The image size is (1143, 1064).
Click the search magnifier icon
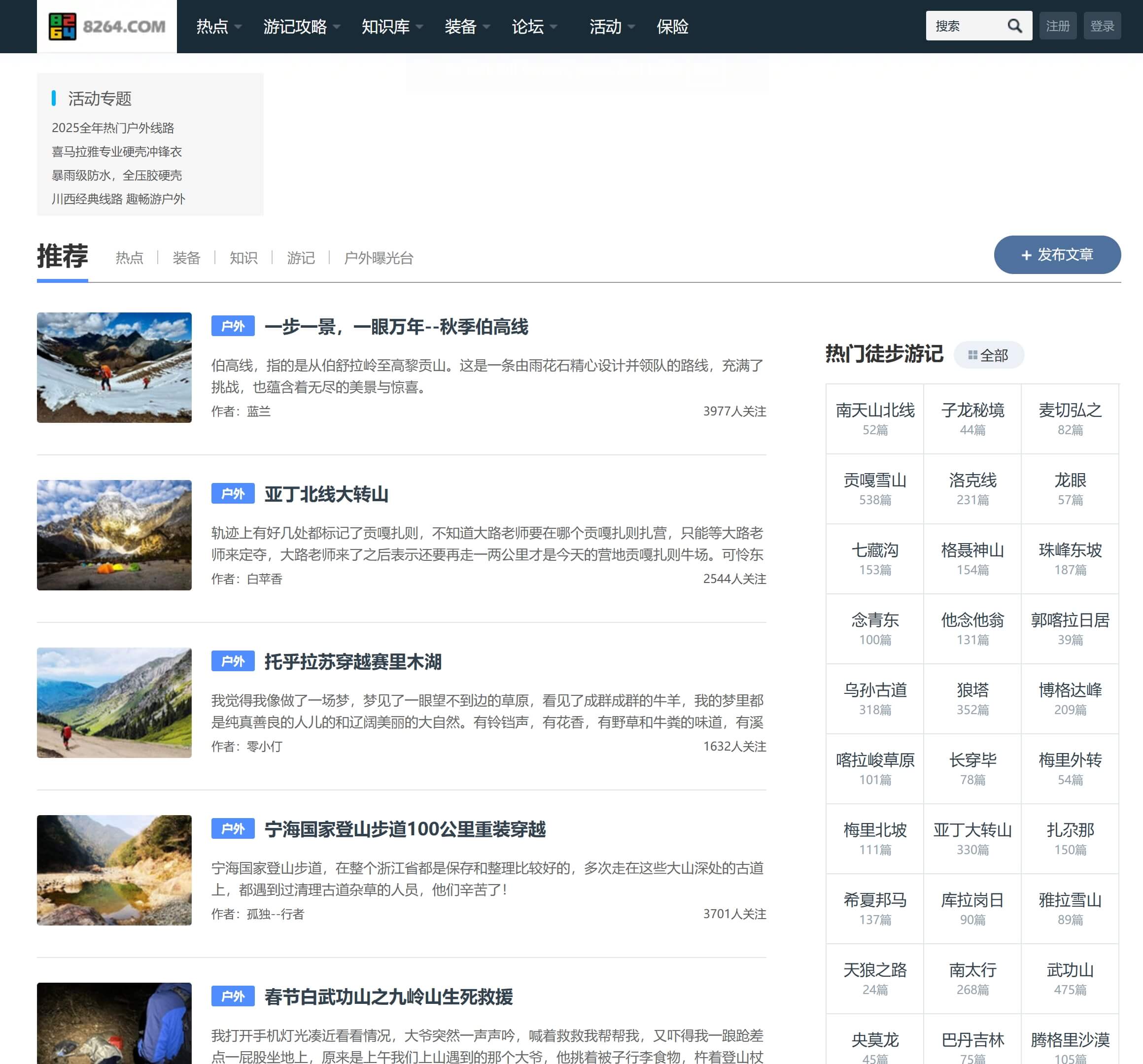click(x=1015, y=26)
